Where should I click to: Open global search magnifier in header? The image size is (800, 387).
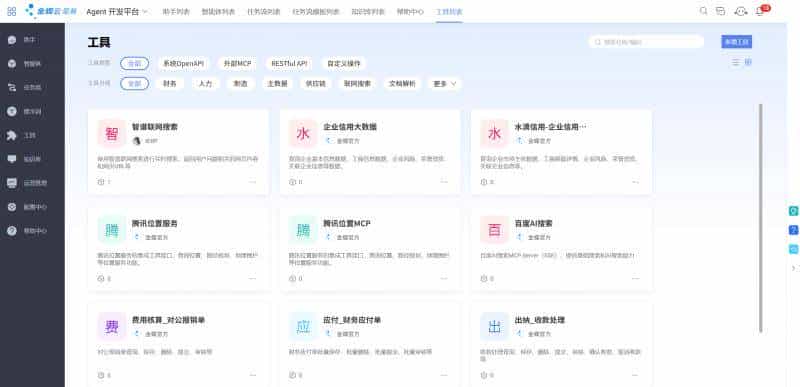point(704,11)
